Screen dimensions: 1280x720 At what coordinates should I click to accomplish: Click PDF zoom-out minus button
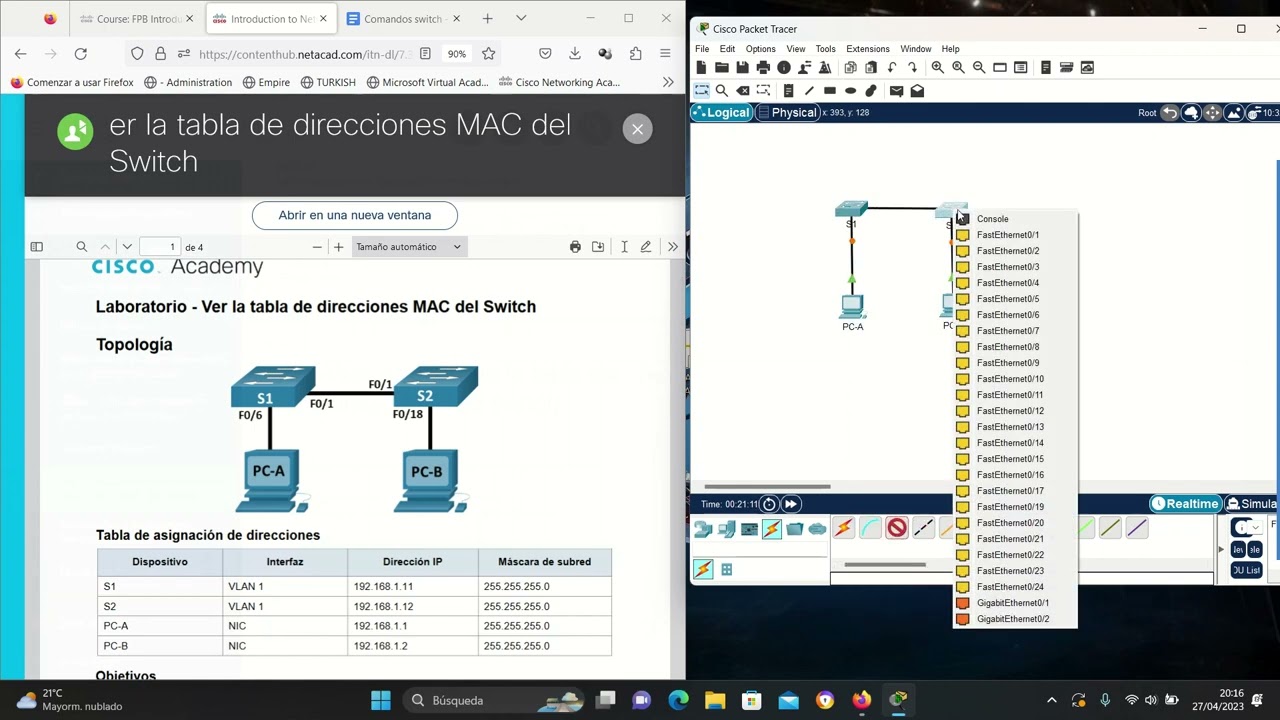(317, 247)
